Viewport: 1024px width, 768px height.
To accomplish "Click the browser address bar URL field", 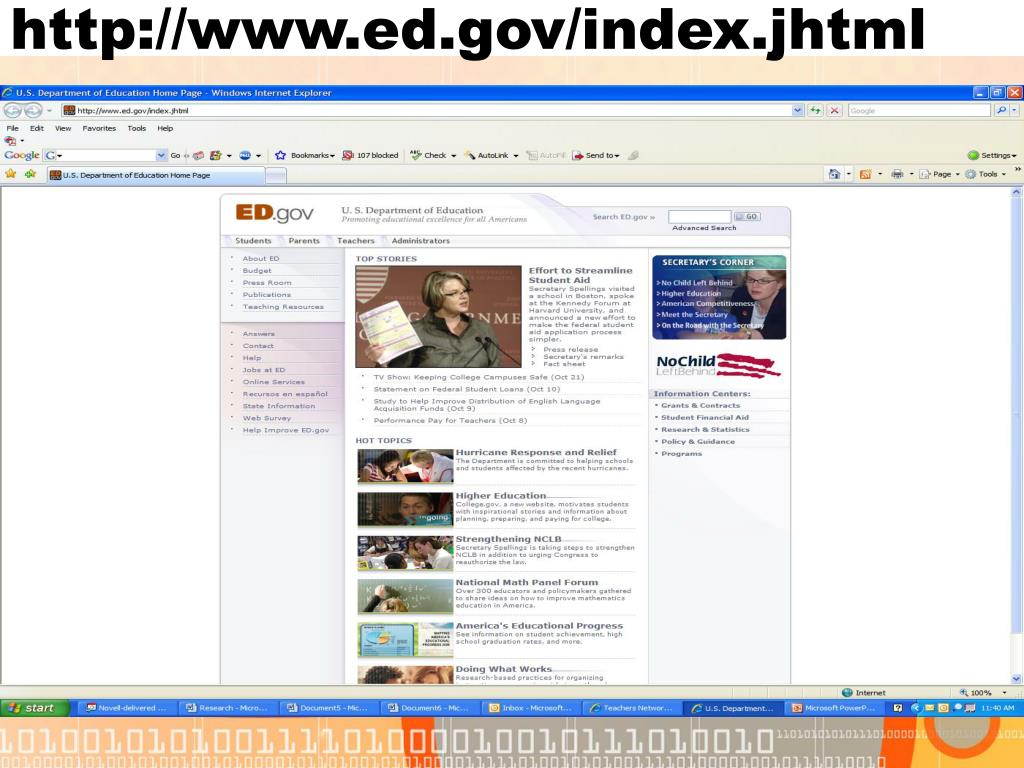I will [426, 110].
